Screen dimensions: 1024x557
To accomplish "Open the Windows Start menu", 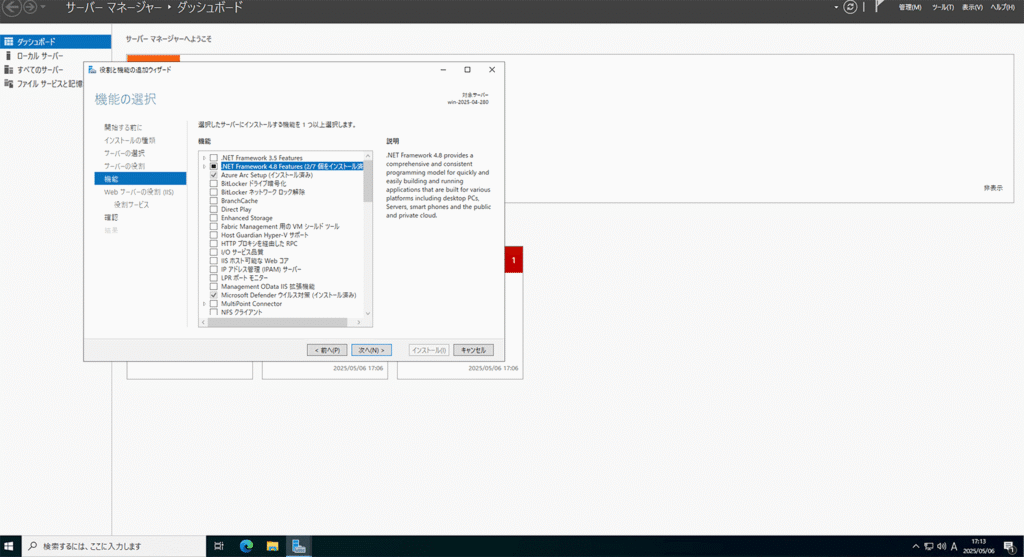I will pos(9,546).
